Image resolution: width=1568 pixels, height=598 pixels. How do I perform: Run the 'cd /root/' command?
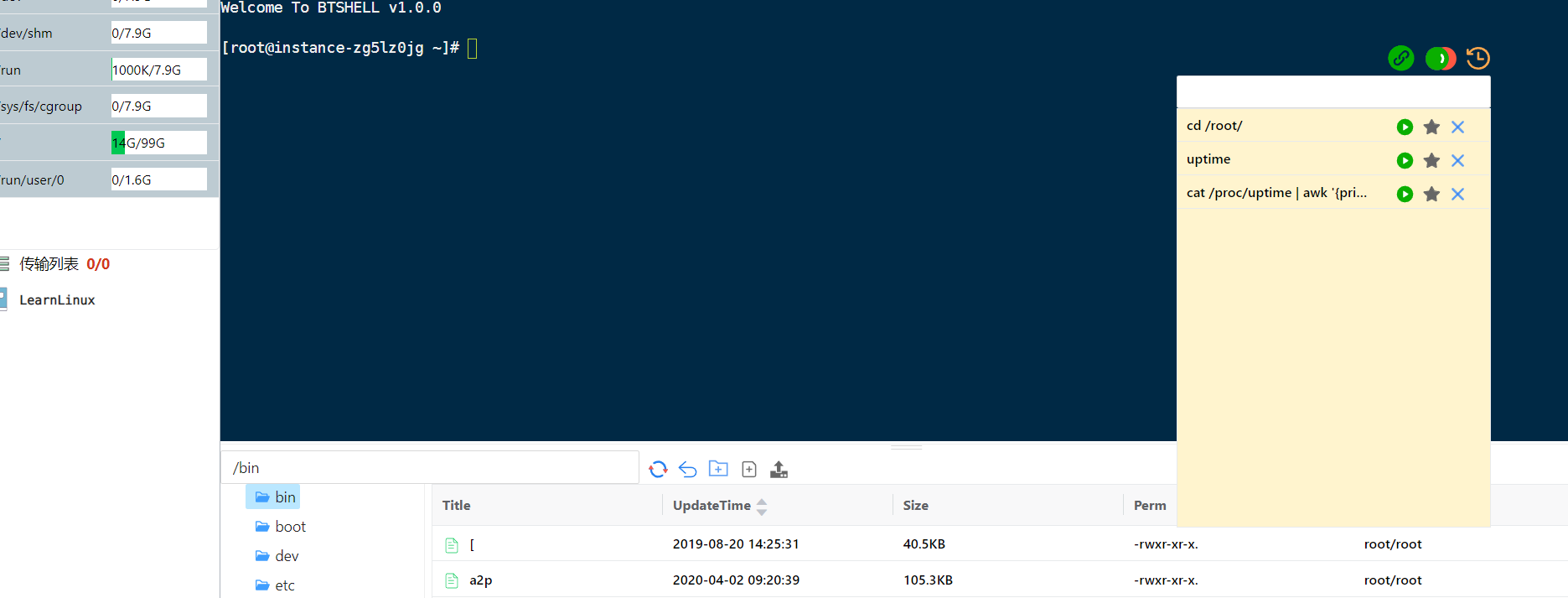(1405, 127)
